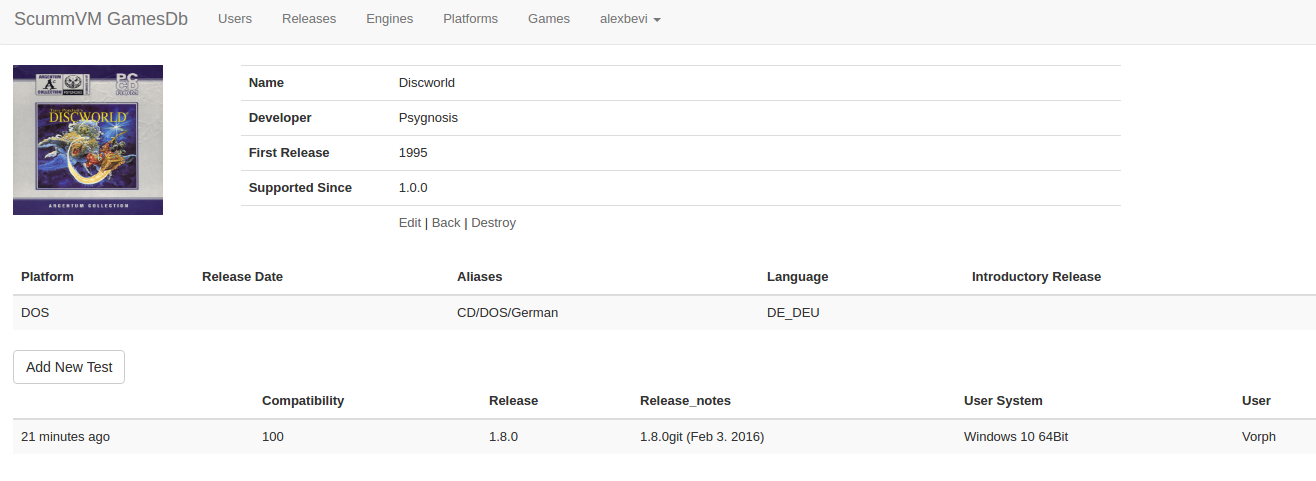Image resolution: width=1316 pixels, height=481 pixels.
Task: Click the 'DE_DEU' language cell
Action: [x=793, y=313]
